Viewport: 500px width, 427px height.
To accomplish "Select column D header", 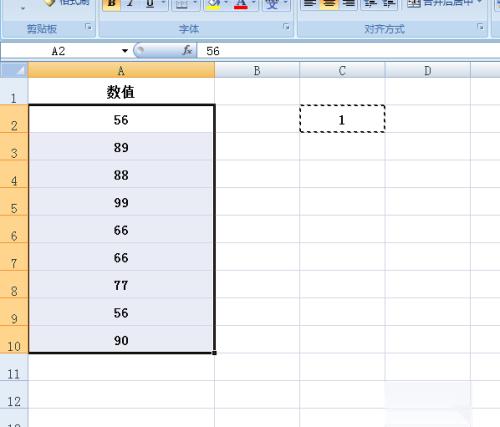I will [428, 70].
